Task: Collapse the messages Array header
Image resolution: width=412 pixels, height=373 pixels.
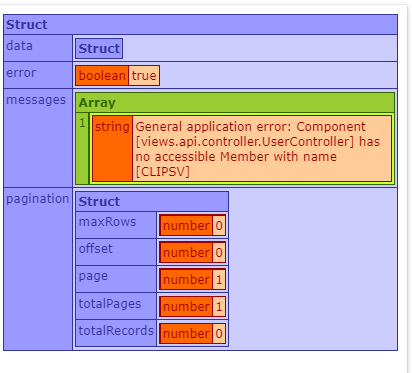Action: pos(235,103)
